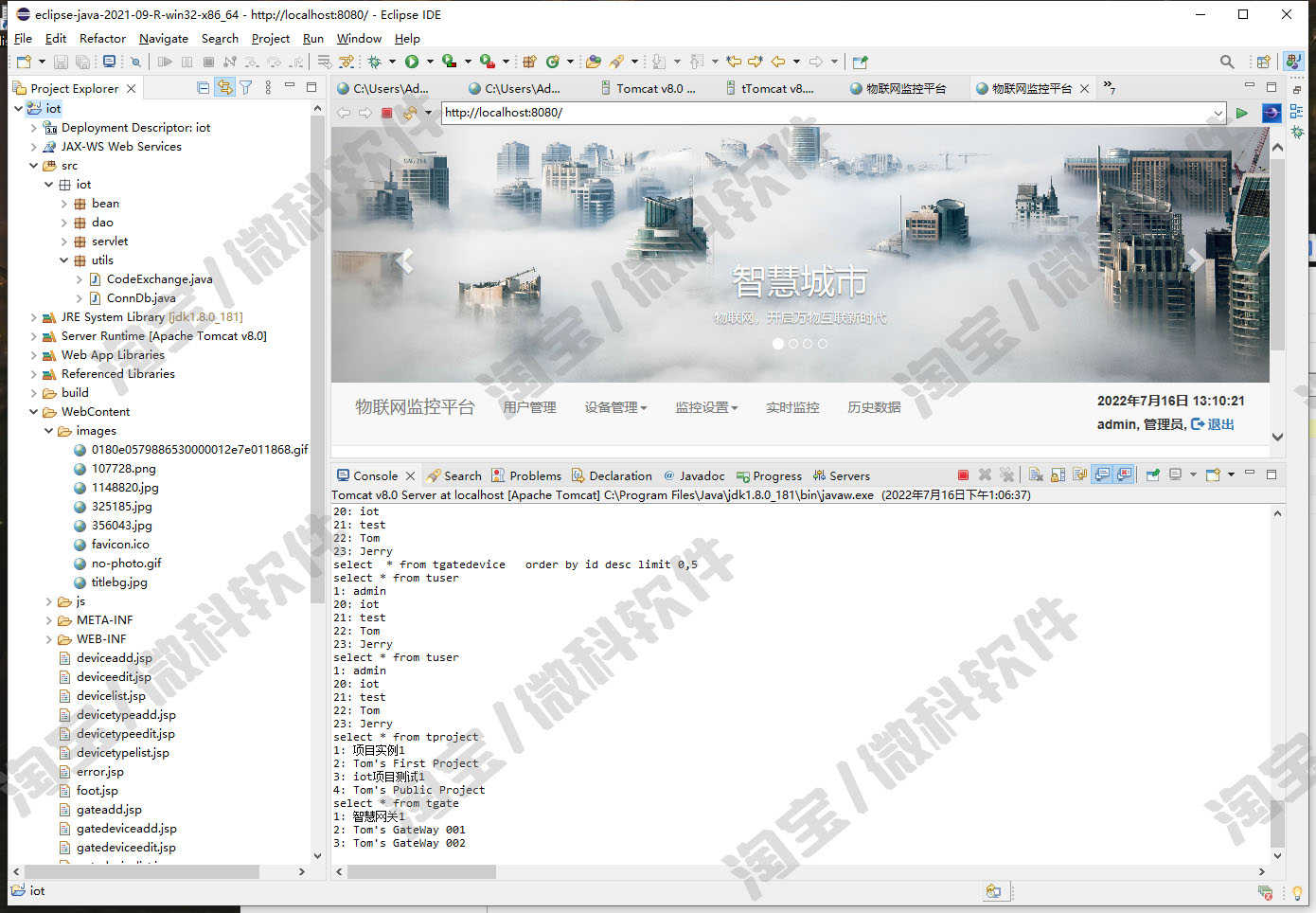Expand the dao package
The height and width of the screenshot is (913, 1316).
coord(63,223)
